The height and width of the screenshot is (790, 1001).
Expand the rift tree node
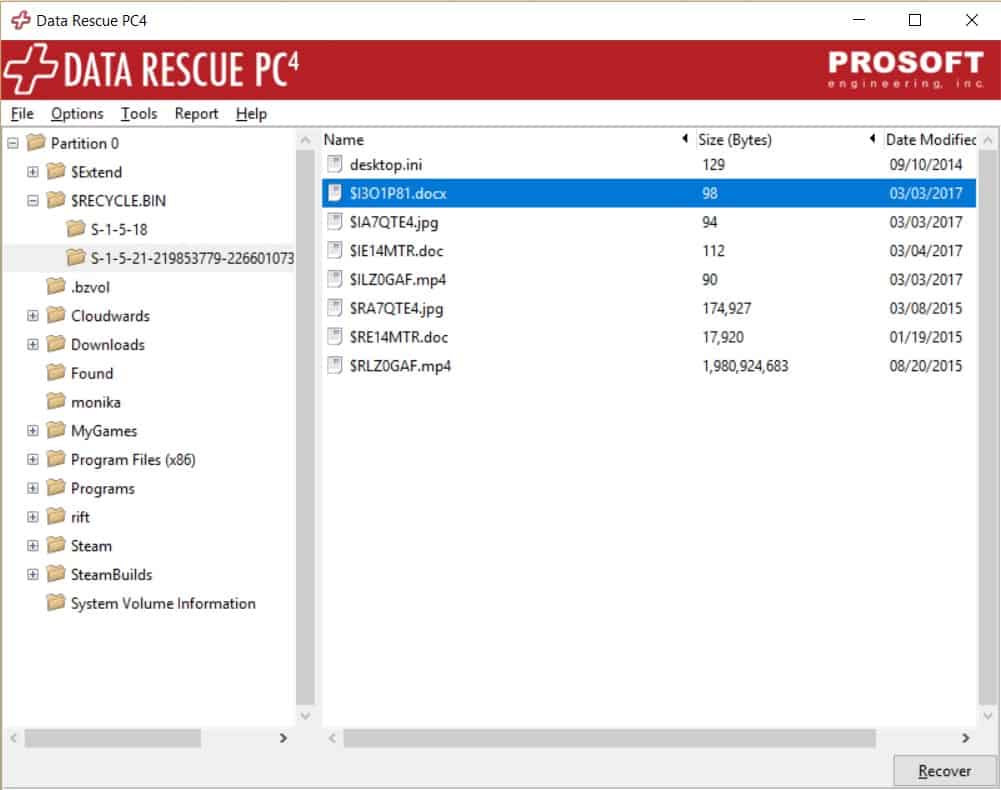point(33,517)
